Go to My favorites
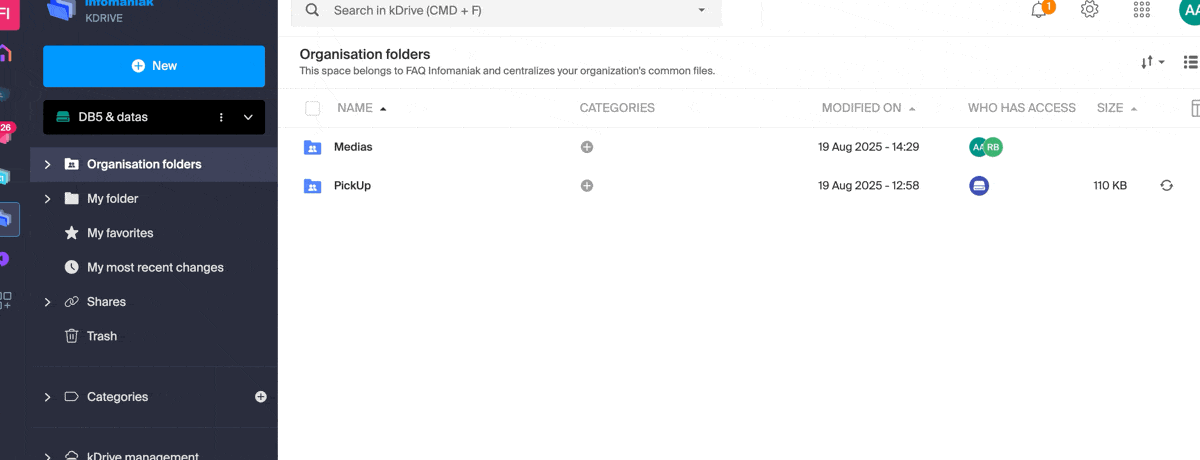1200x460 pixels. [x=120, y=233]
